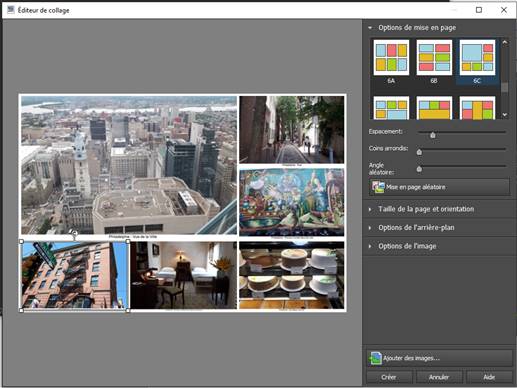517x388 pixels.
Task: Click the random layout icon
Action: point(378,187)
